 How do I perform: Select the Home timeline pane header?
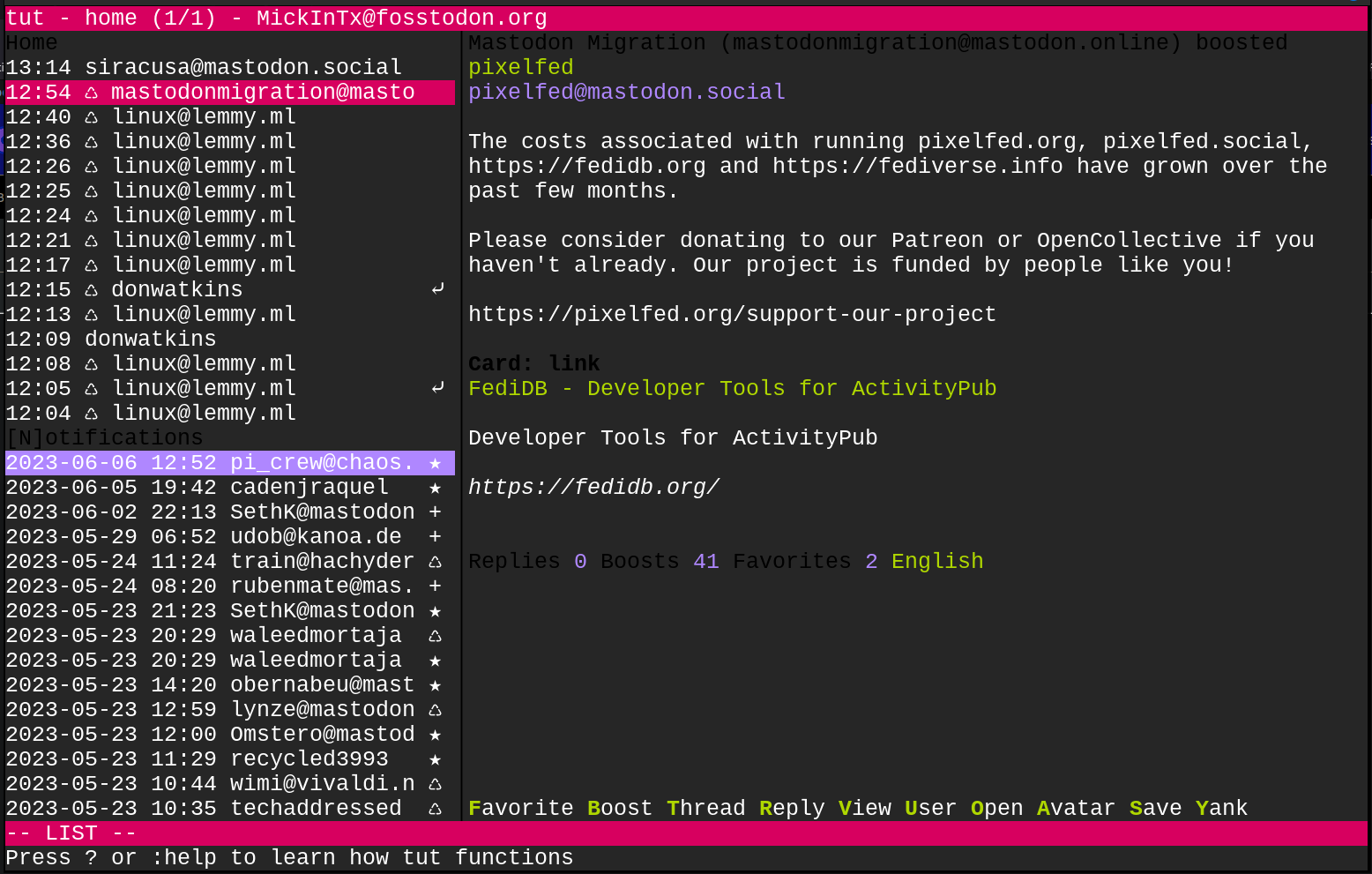click(x=32, y=43)
